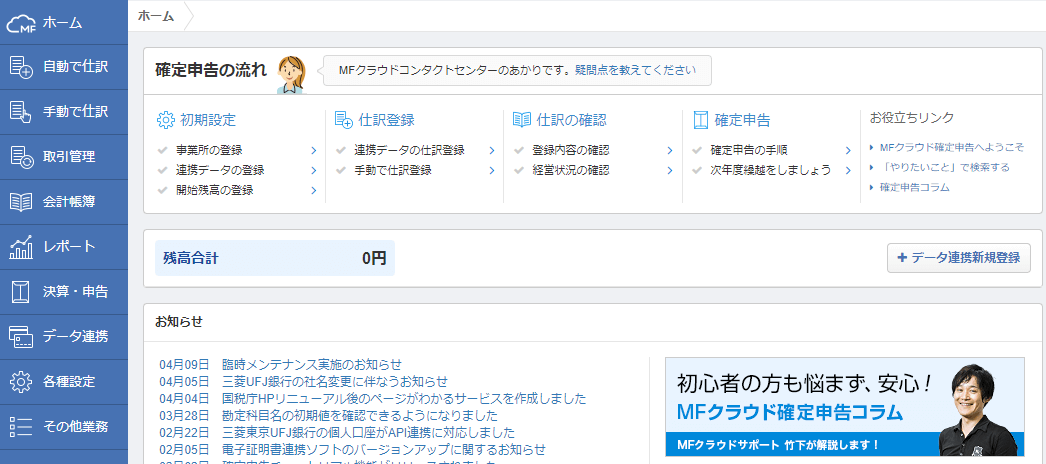Open 各種設定 gear icon

(x=21, y=382)
